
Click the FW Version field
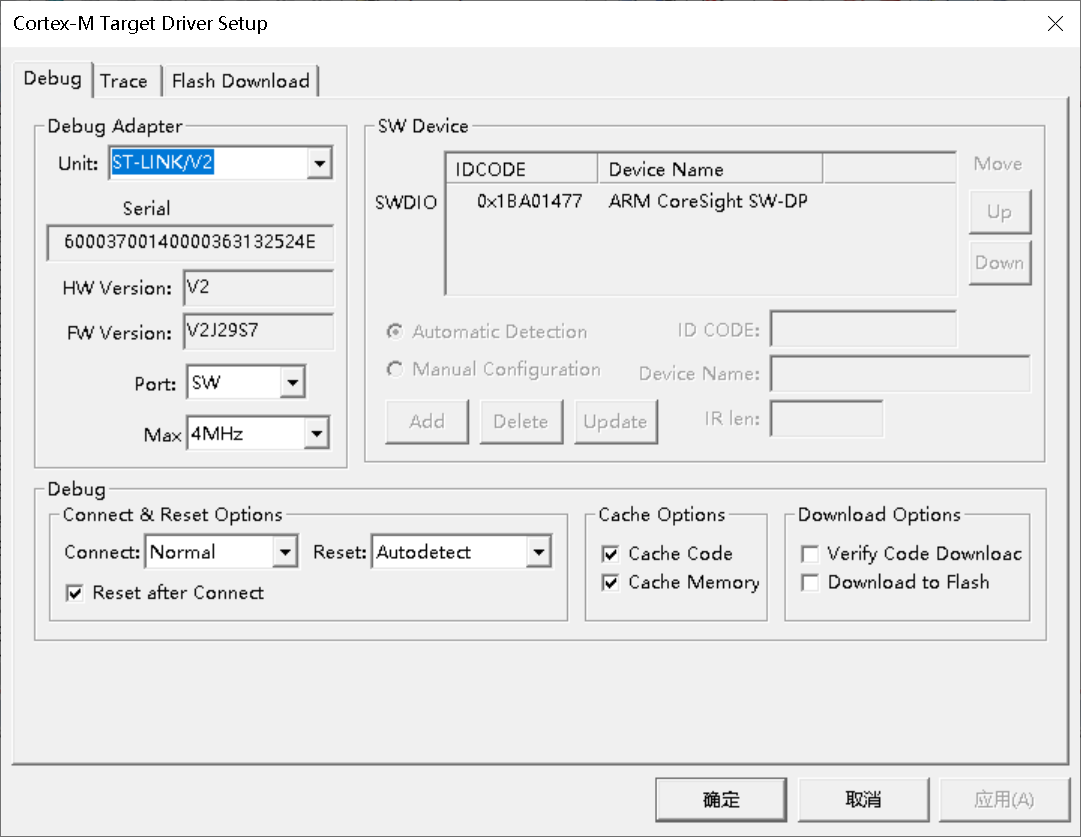(x=259, y=332)
